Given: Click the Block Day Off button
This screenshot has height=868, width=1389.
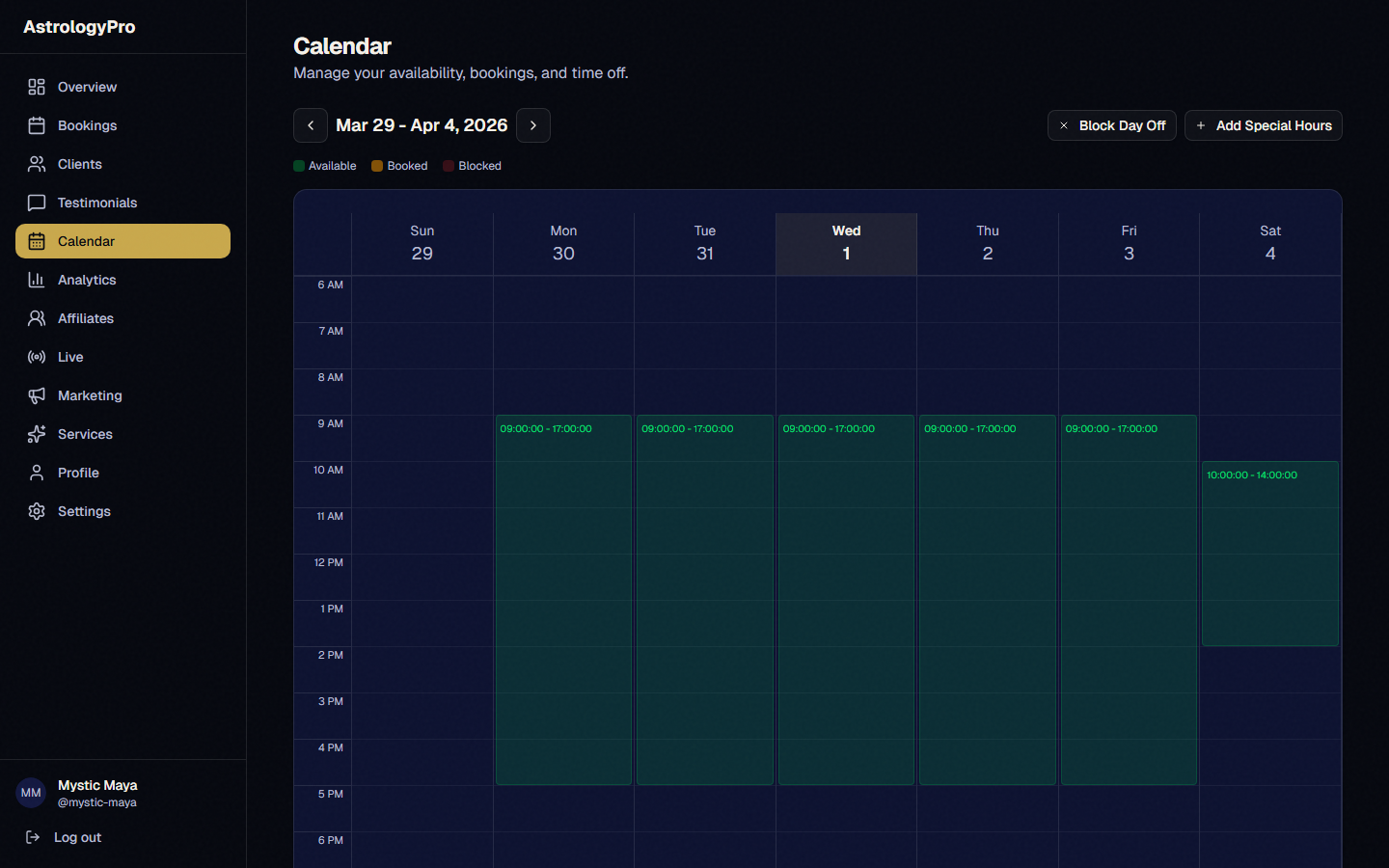Looking at the screenshot, I should click(x=1111, y=125).
